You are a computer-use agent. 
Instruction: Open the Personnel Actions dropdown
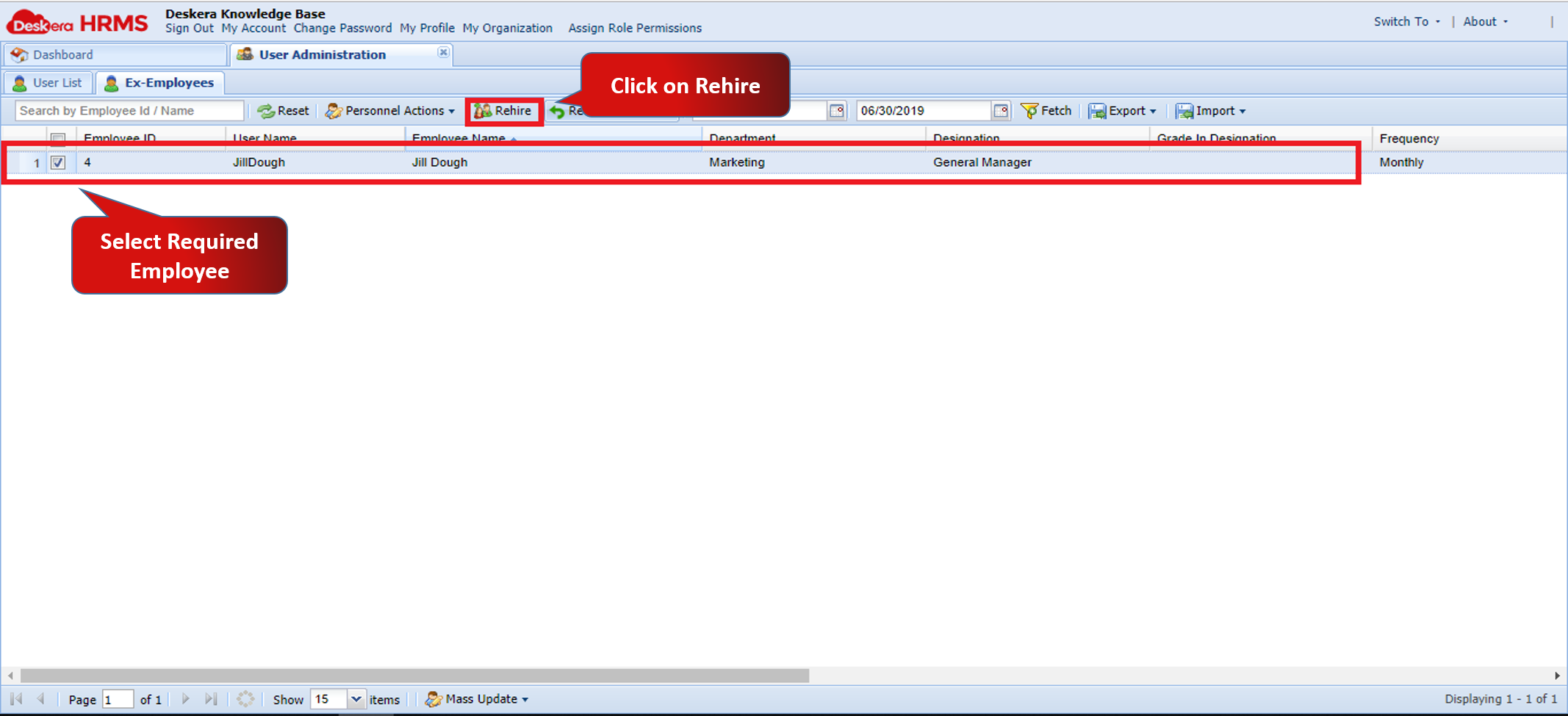click(x=391, y=111)
